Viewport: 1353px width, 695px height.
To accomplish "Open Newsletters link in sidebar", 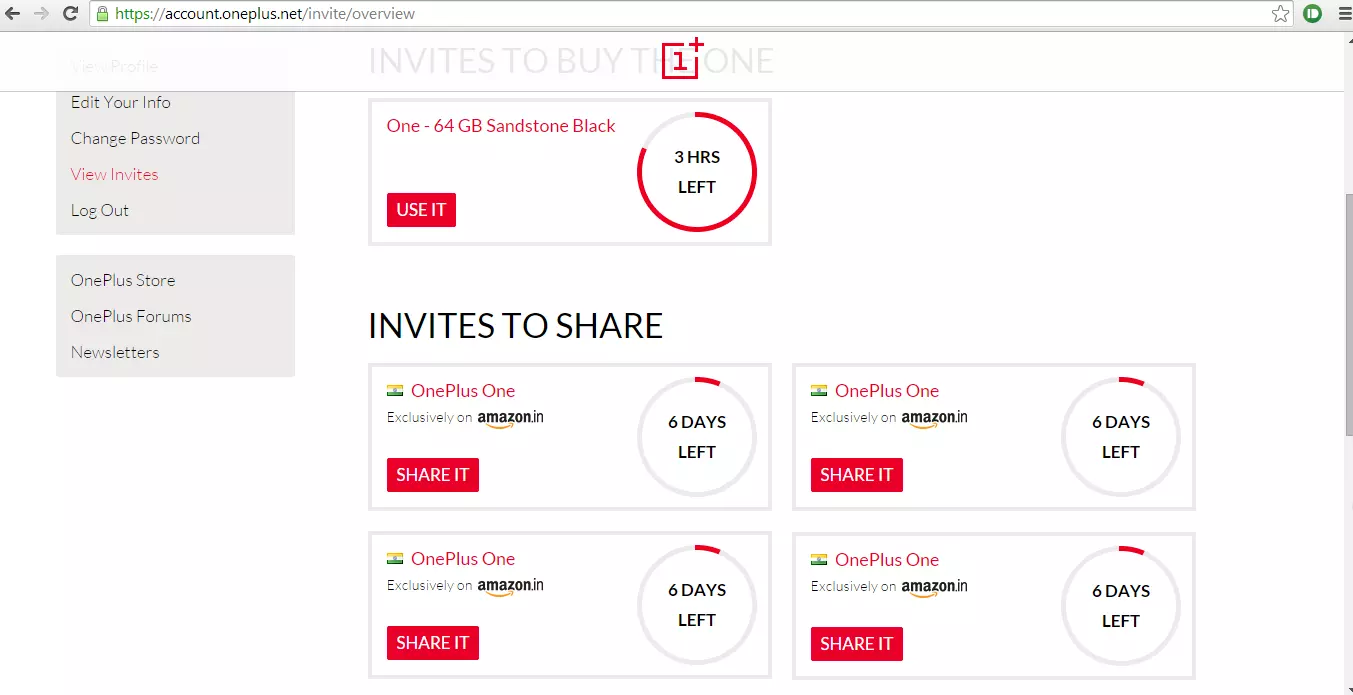I will (x=115, y=352).
